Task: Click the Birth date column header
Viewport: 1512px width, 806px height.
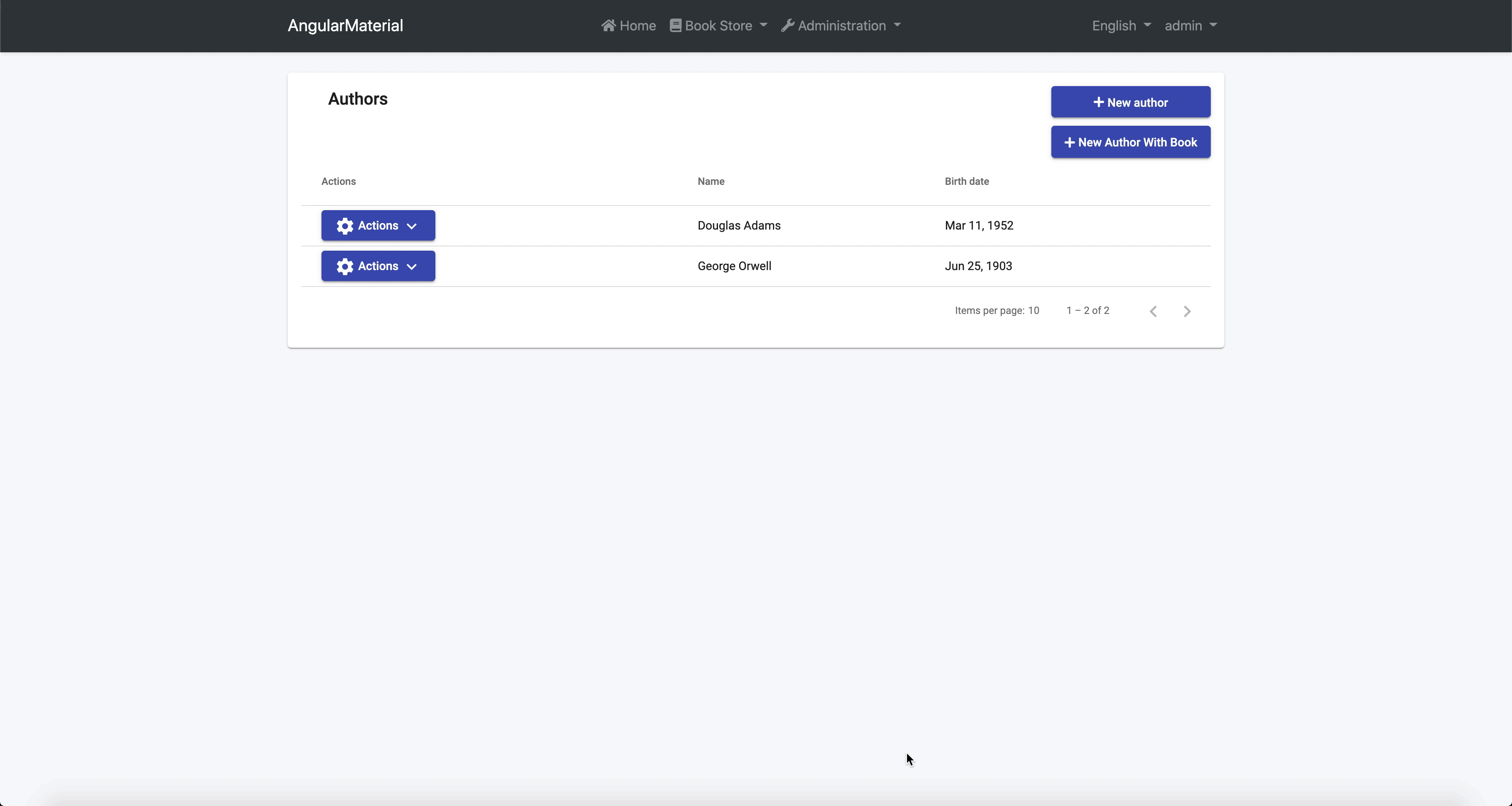Action: click(966, 181)
